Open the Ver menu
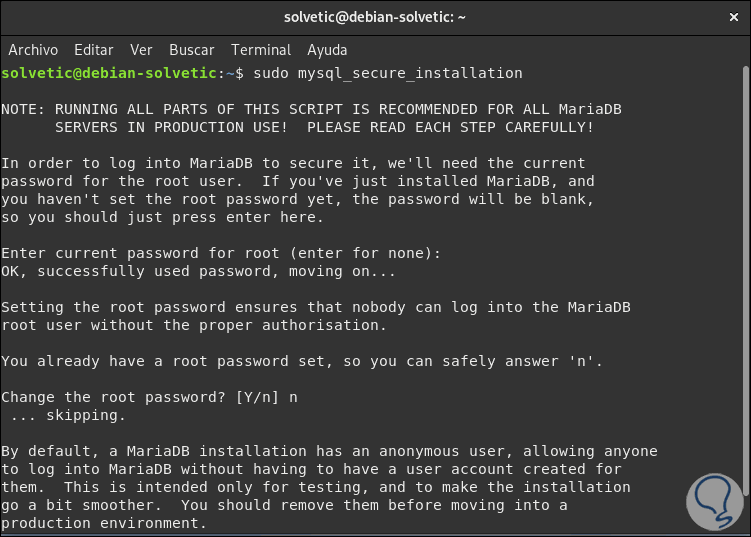 point(141,50)
